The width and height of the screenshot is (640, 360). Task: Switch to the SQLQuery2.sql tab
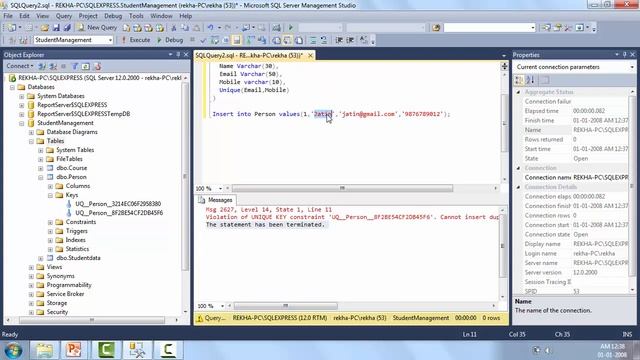[x=249, y=55]
